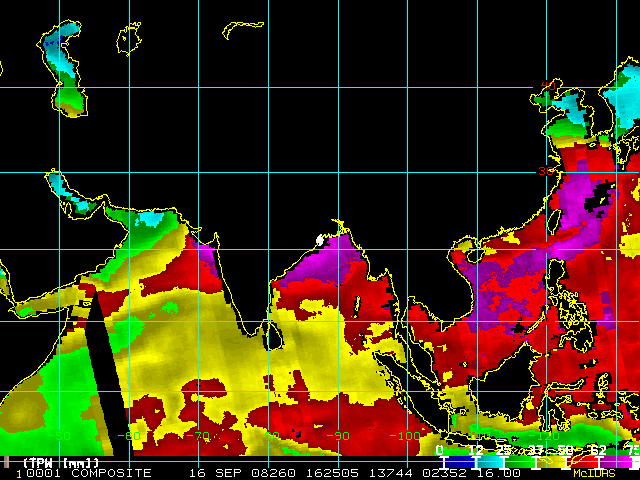The image size is (640, 480).
Task: Click the '16 SEP' date text
Action: pyautogui.click(x=217, y=473)
